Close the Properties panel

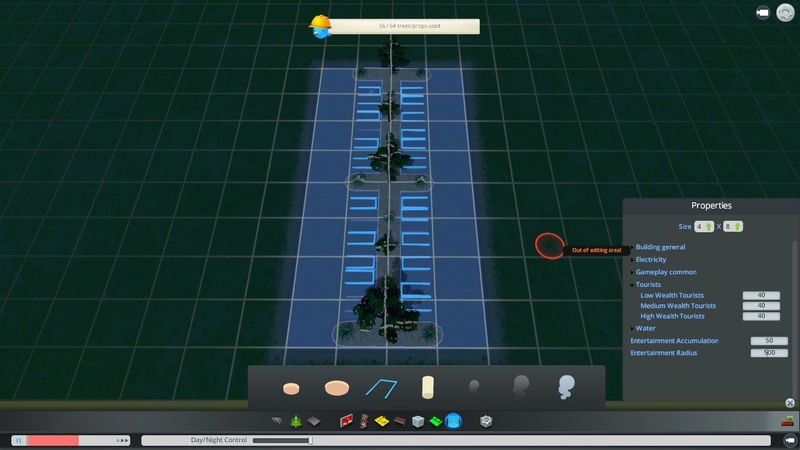point(789,403)
